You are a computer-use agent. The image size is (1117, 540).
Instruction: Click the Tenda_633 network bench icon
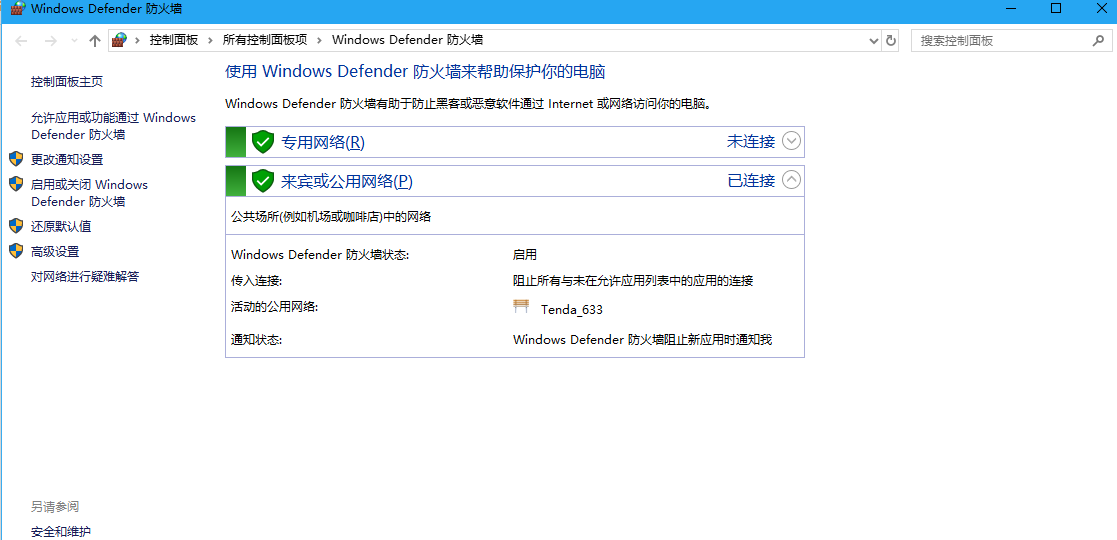[x=521, y=306]
